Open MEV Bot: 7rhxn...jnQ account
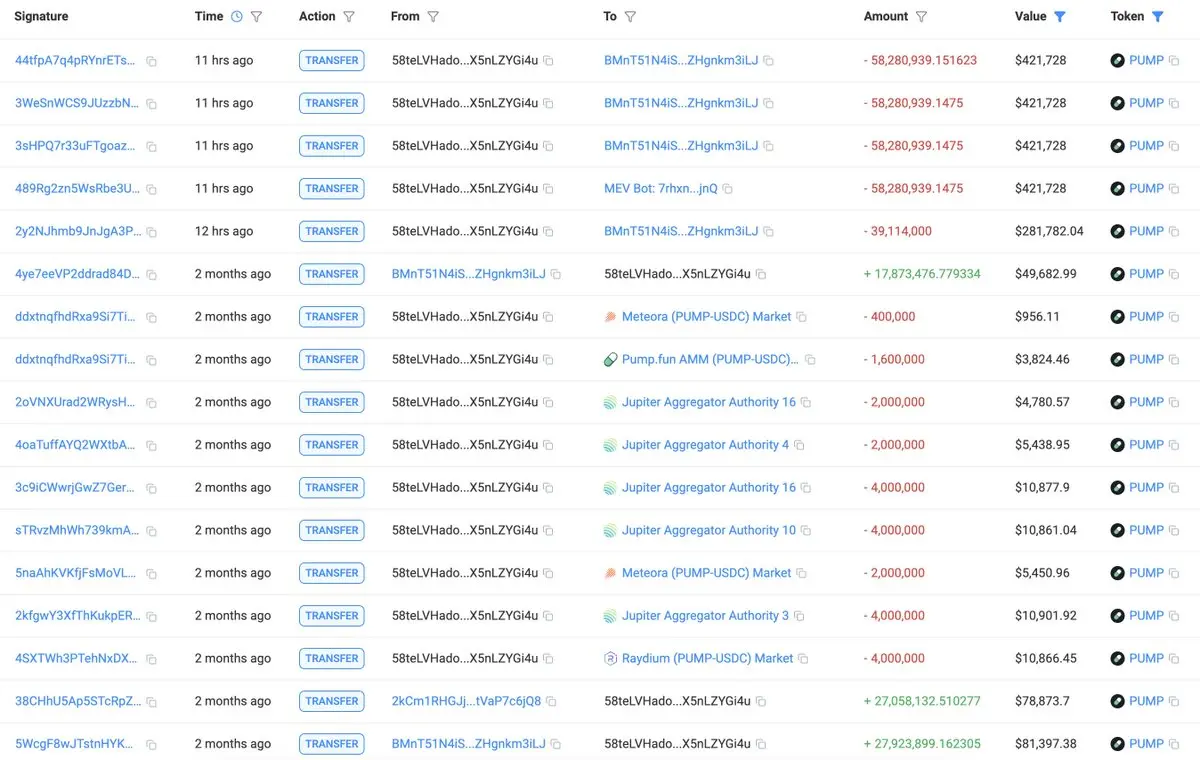The image size is (1200, 760). 661,188
